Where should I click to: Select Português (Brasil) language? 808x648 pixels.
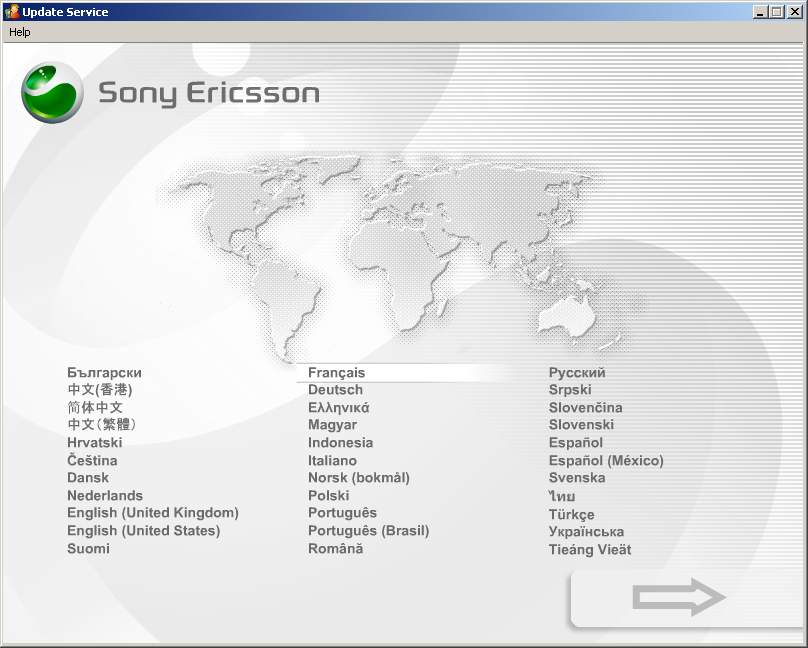click(368, 531)
